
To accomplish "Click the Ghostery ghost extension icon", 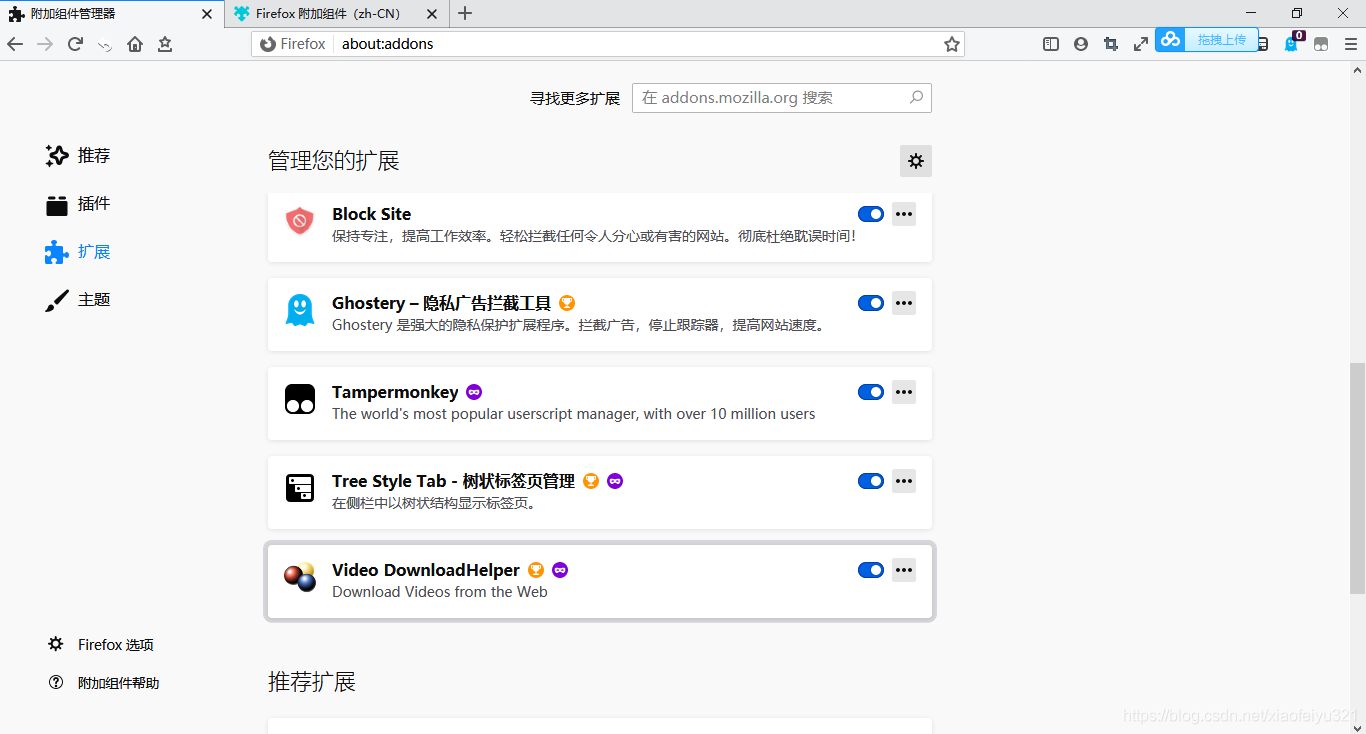I will tap(300, 310).
